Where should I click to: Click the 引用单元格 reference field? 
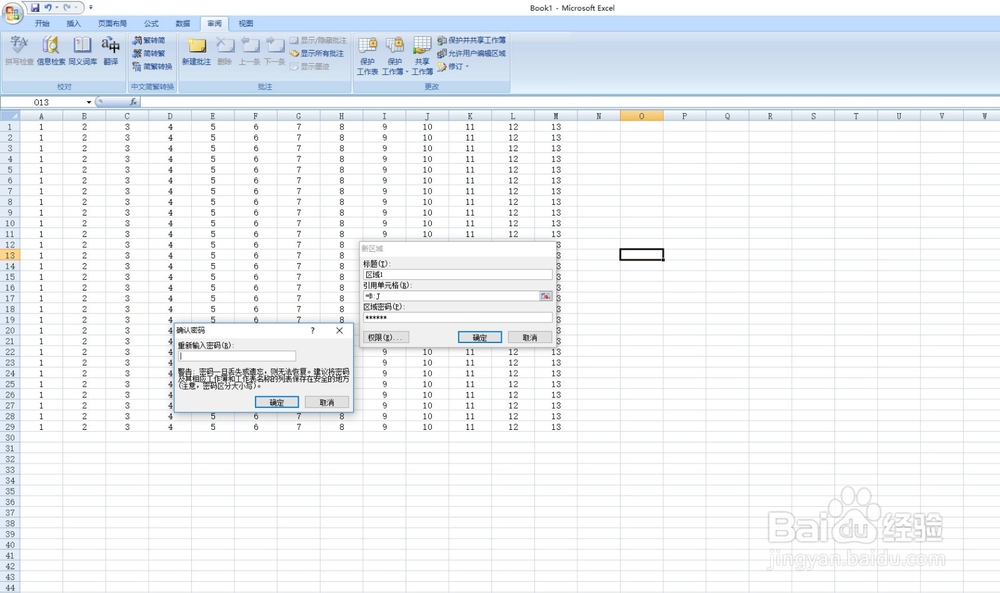click(451, 296)
